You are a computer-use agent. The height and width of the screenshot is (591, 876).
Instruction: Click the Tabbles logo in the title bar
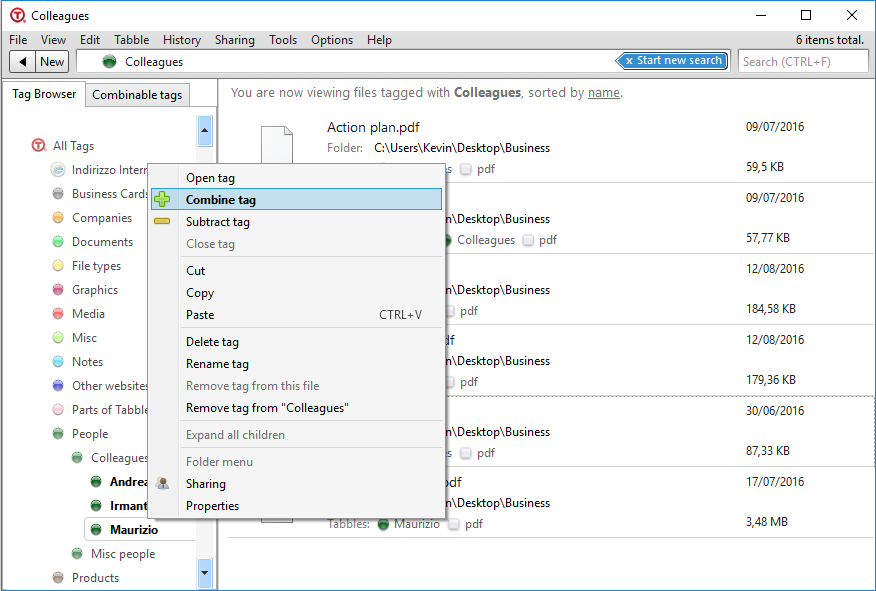[x=18, y=16]
